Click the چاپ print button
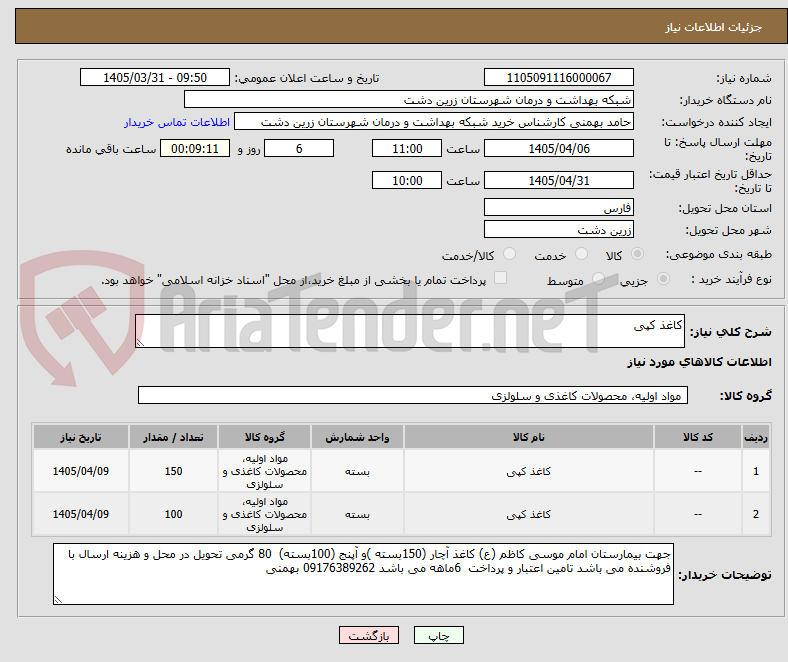788x662 pixels. [x=439, y=635]
